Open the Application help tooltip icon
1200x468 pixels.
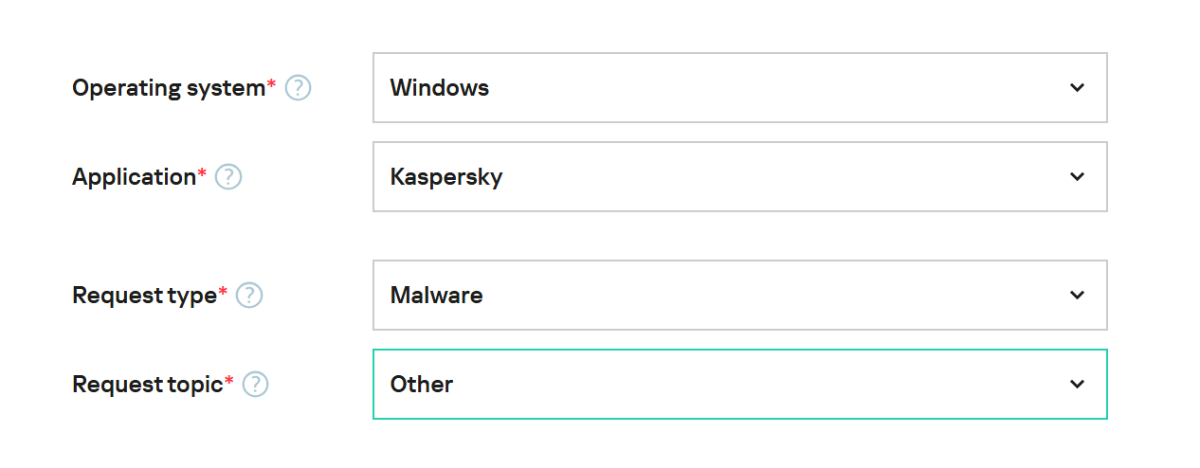pos(229,177)
